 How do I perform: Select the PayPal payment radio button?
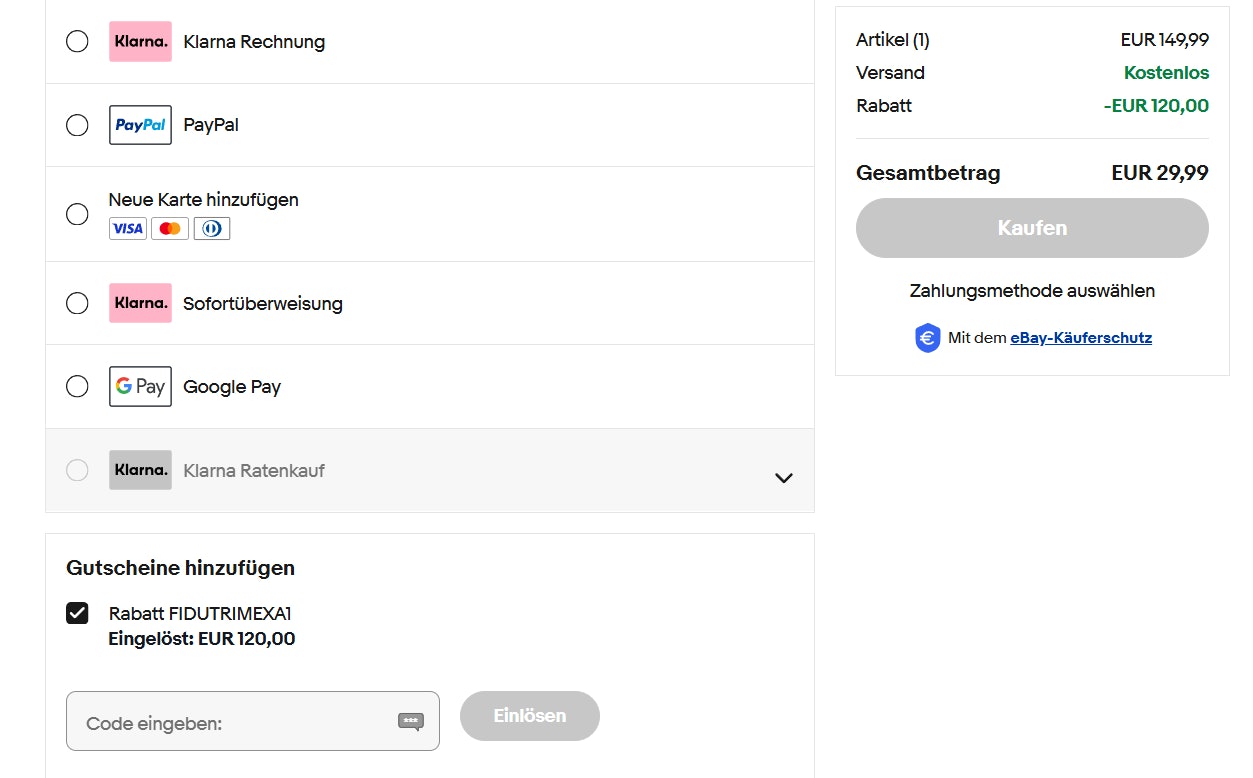(x=77, y=124)
